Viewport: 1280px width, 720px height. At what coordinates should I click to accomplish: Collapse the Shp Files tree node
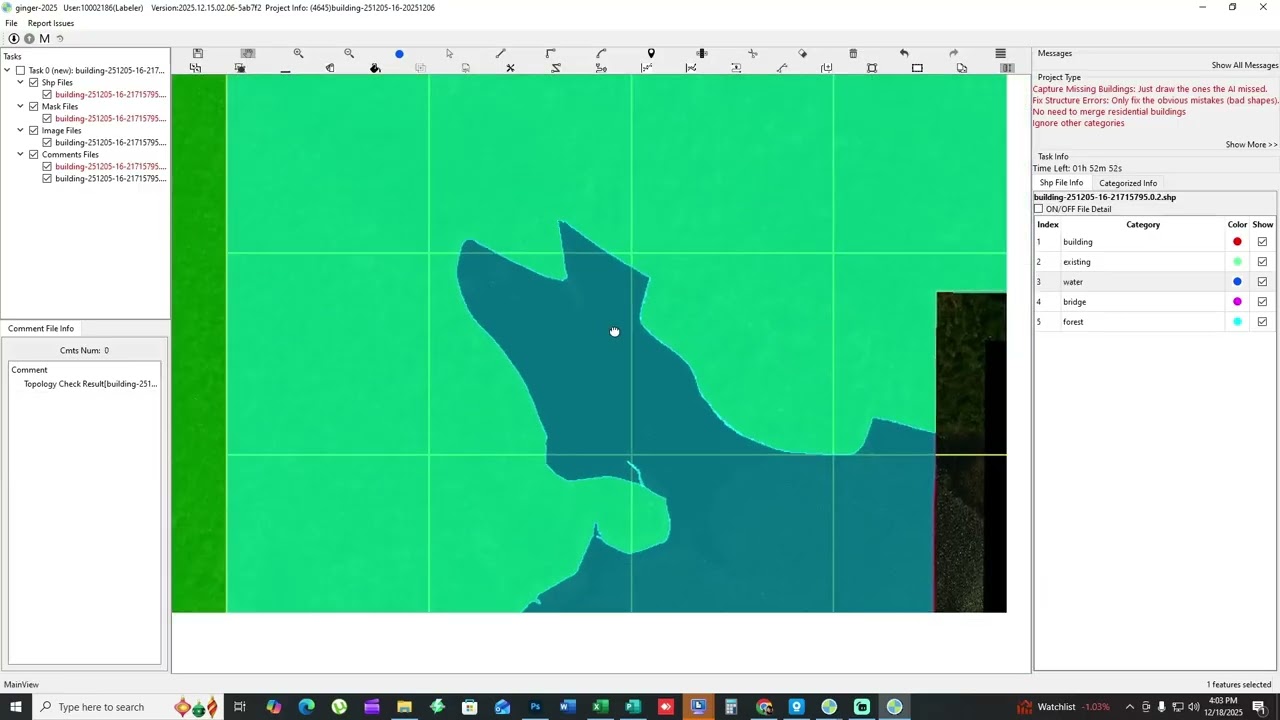(20, 83)
